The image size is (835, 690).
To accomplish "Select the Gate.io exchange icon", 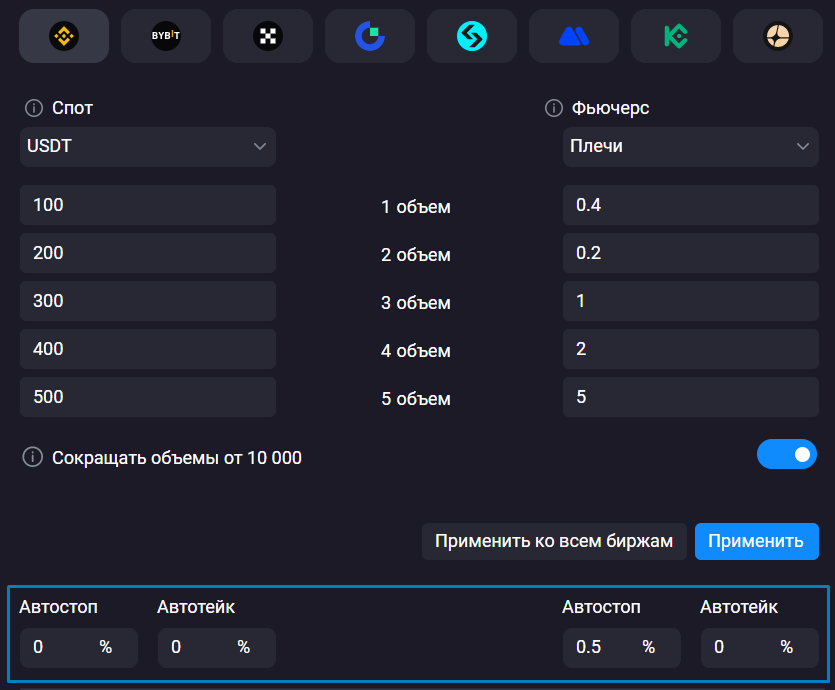I will 370,36.
